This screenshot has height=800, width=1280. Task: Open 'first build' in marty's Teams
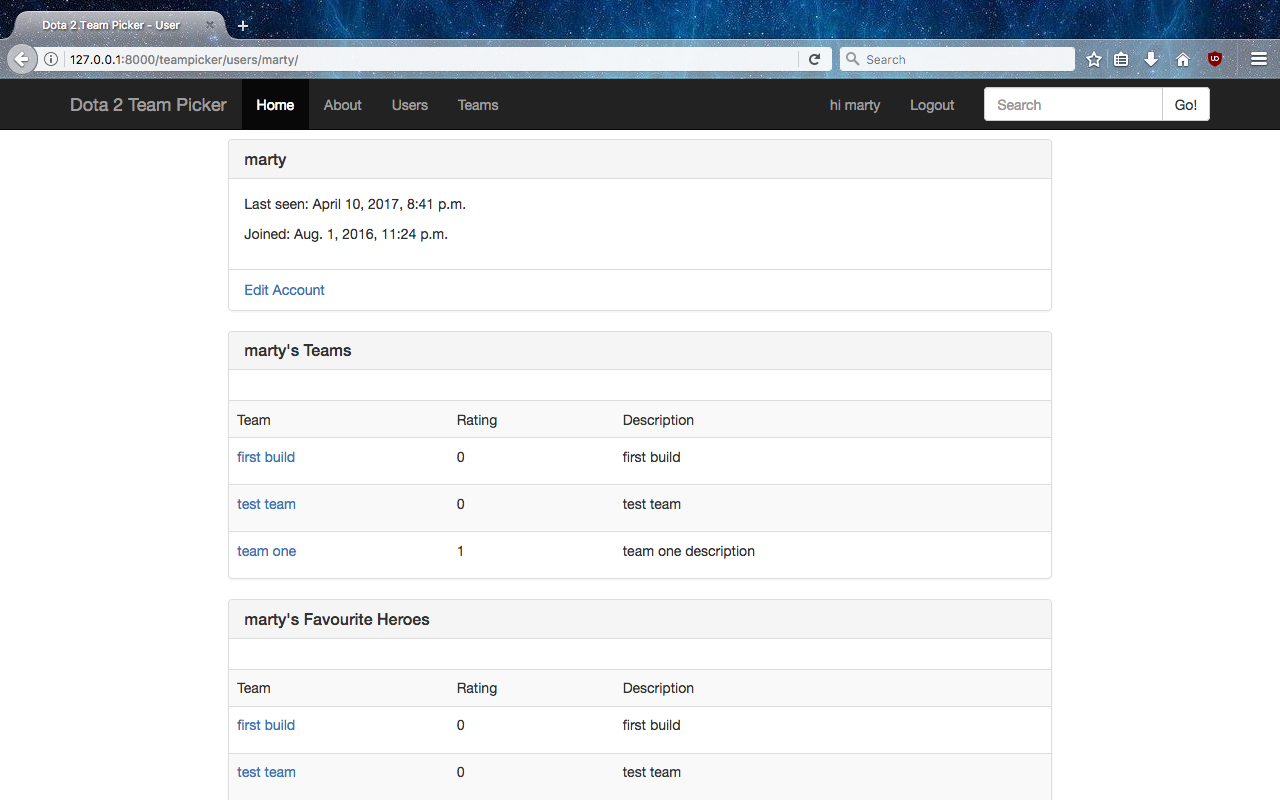pos(266,457)
